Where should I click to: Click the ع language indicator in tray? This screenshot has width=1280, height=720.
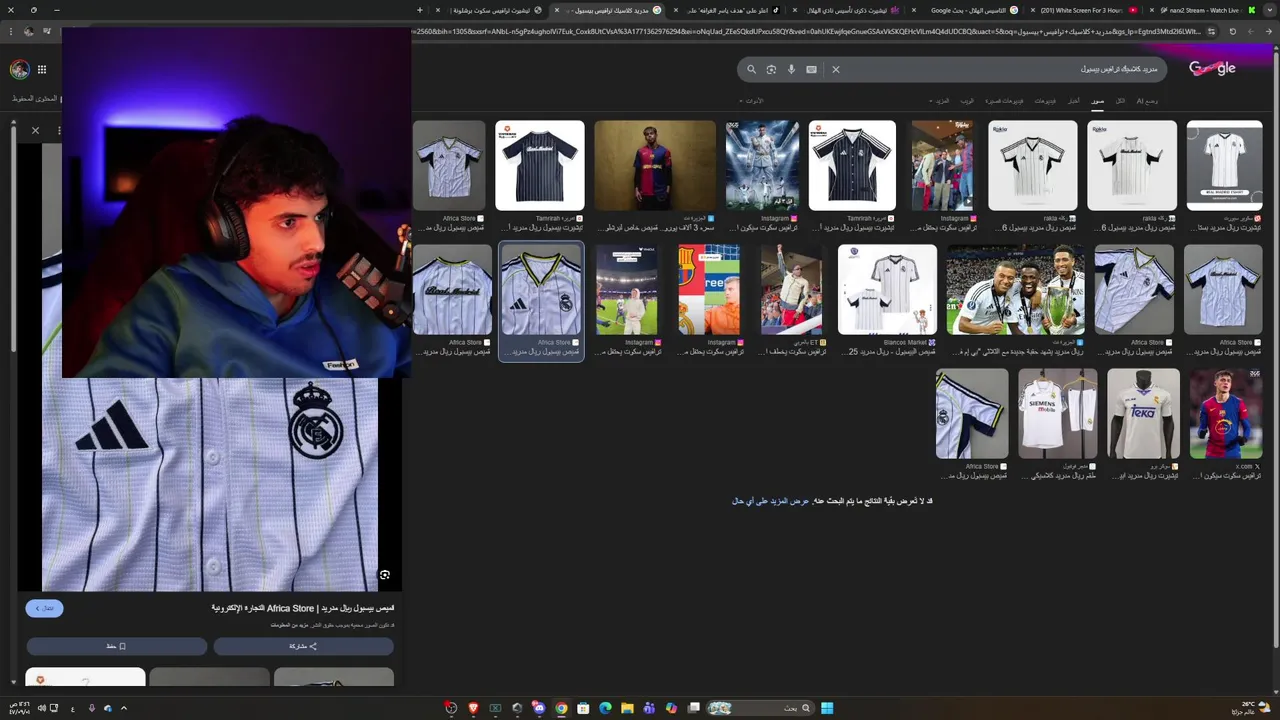(x=72, y=708)
